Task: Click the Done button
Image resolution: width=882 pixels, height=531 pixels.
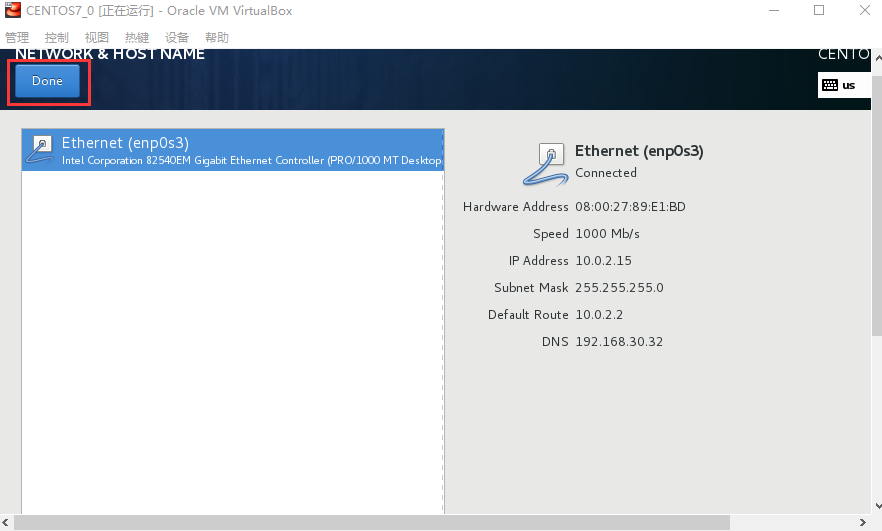Action: [x=47, y=81]
